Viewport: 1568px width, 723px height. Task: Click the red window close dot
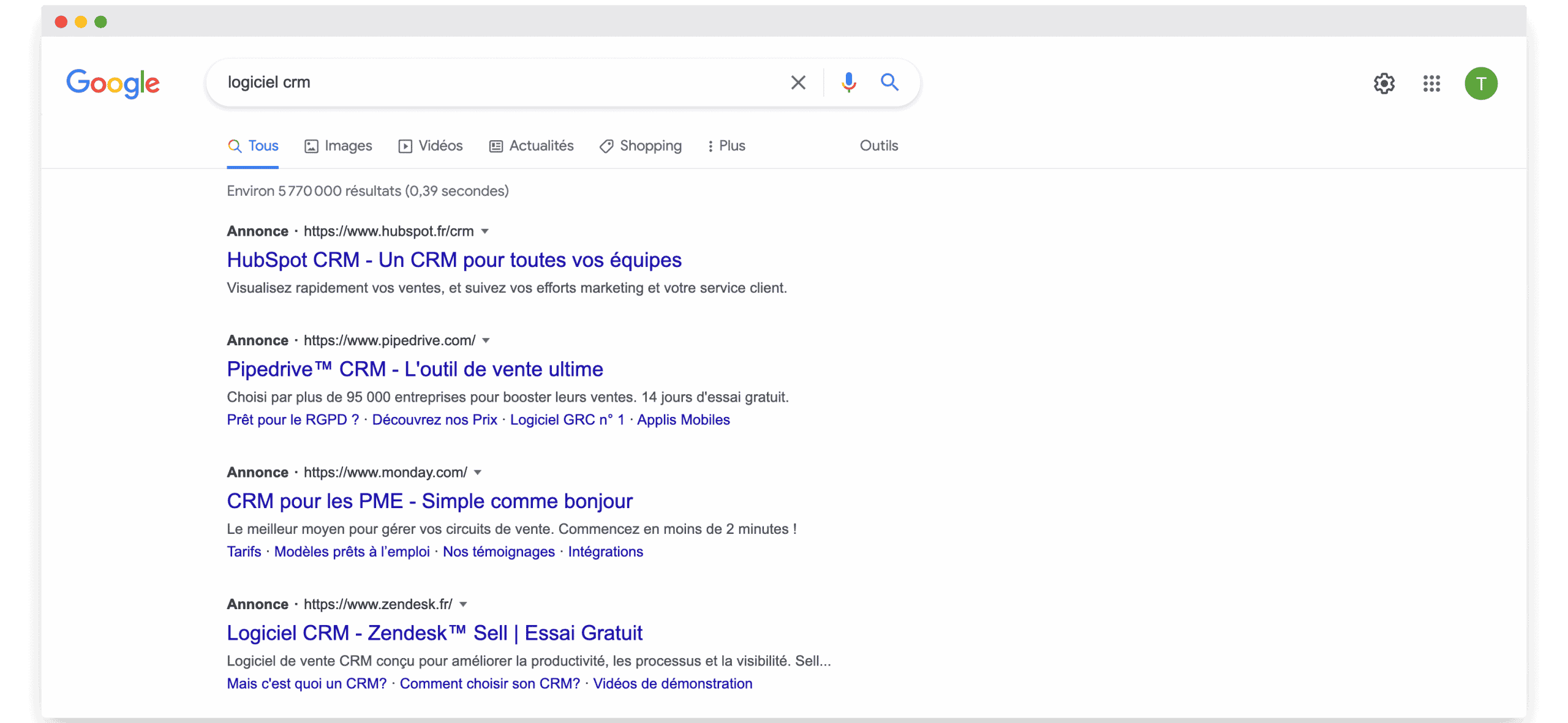tap(61, 22)
